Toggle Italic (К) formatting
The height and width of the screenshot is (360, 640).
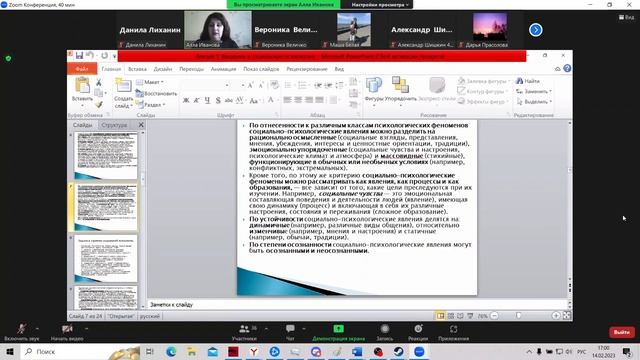[196, 100]
